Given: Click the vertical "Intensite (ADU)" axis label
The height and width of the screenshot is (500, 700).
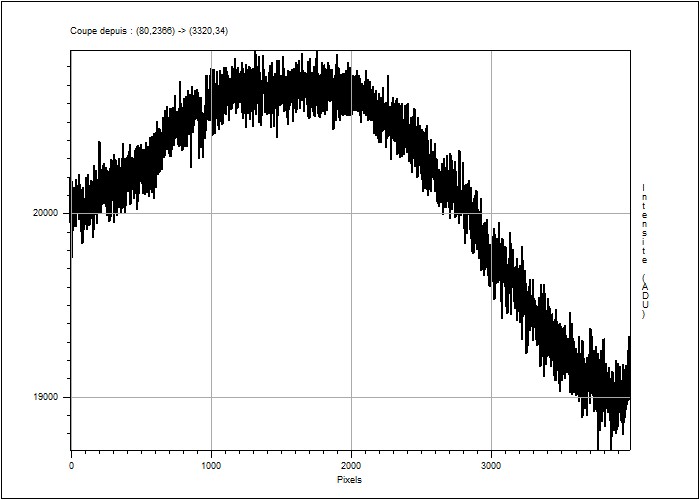Looking at the screenshot, I should click(x=644, y=251).
